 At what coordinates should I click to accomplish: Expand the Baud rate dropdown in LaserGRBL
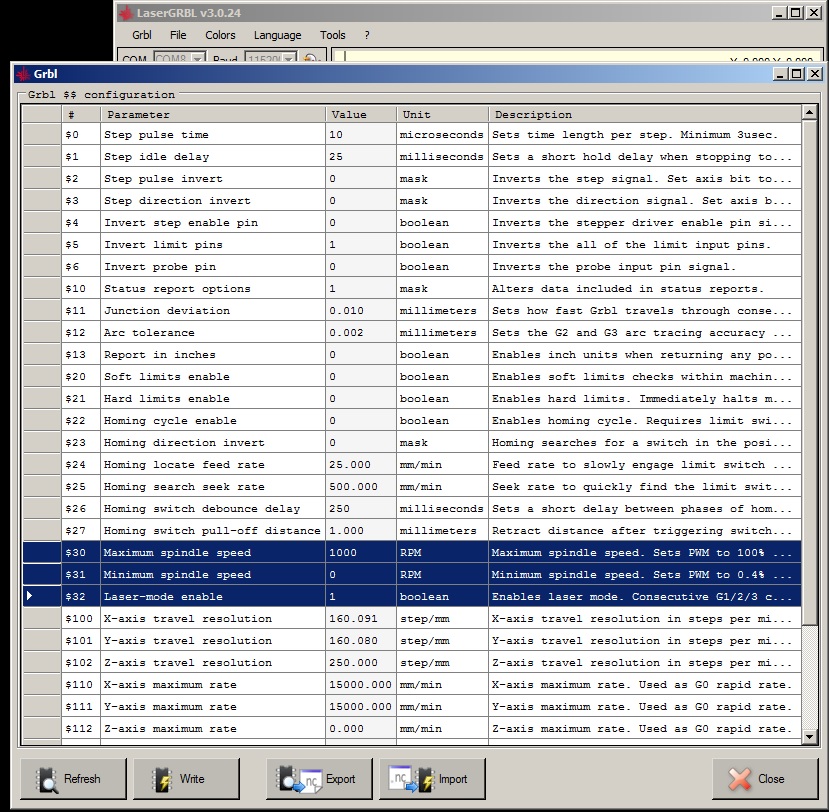(289, 59)
